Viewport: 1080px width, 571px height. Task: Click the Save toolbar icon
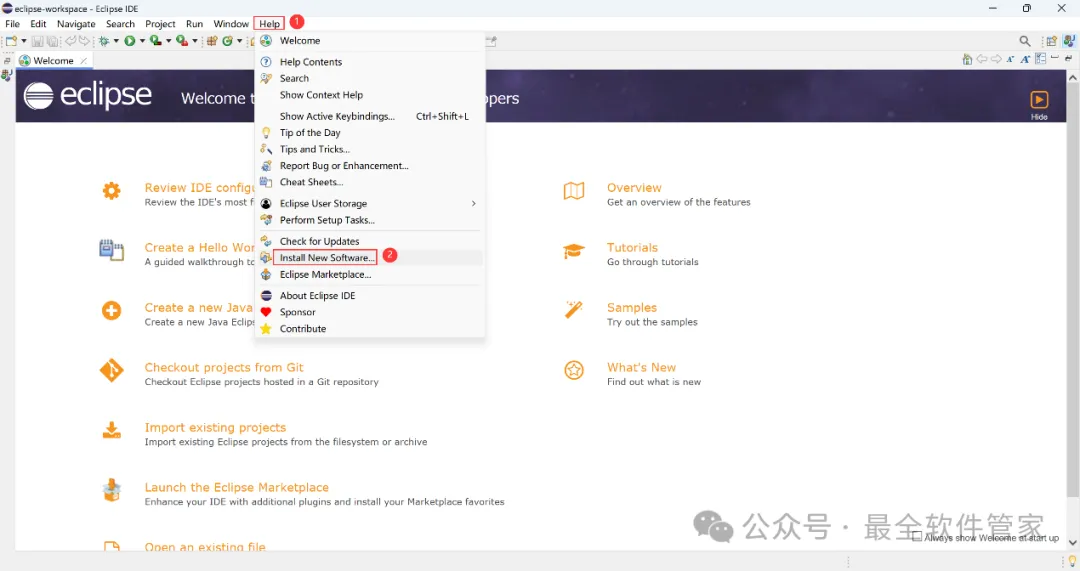pyautogui.click(x=38, y=41)
